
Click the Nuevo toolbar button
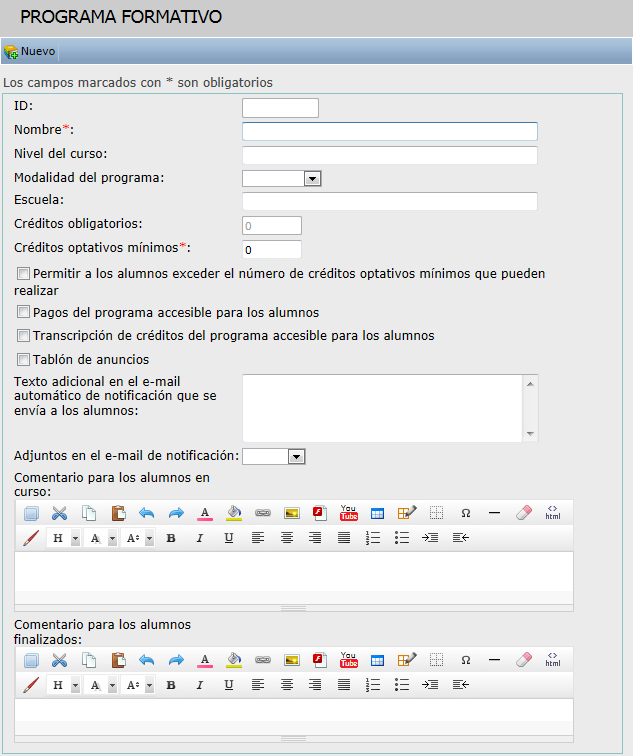click(30, 51)
